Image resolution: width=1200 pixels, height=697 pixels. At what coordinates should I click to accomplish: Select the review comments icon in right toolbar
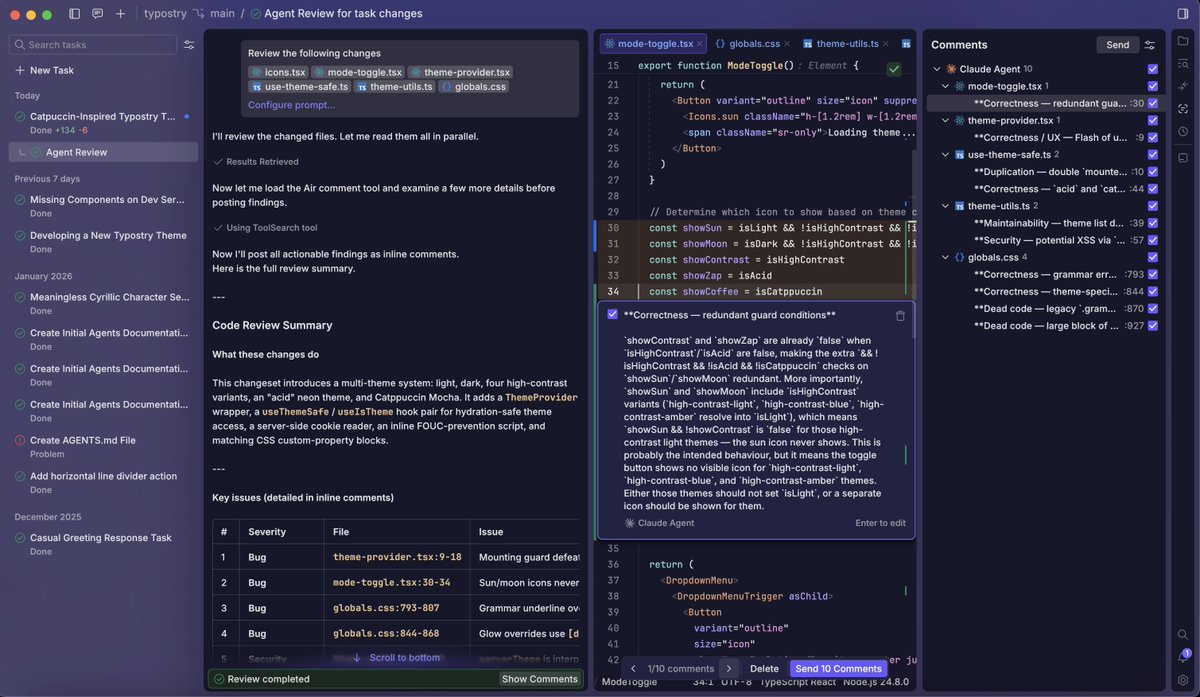1183,108
